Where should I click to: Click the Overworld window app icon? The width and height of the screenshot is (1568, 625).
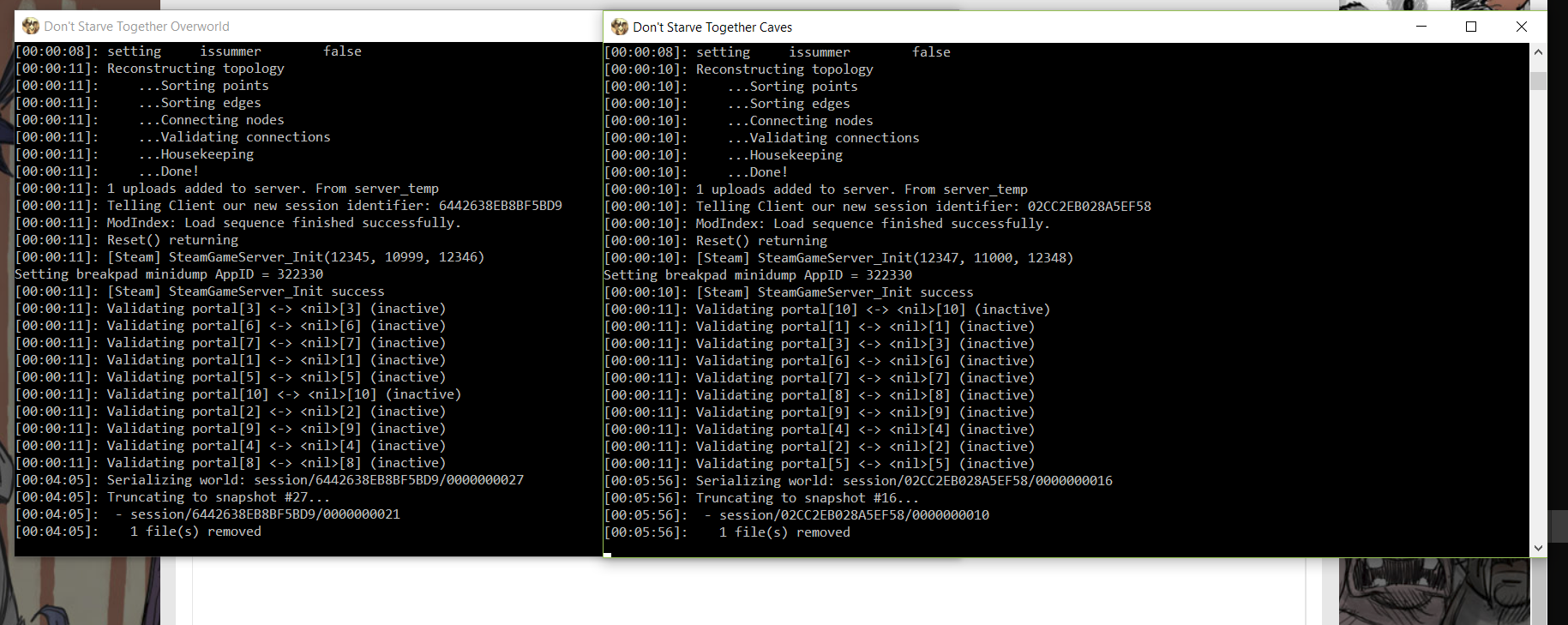pos(30,27)
